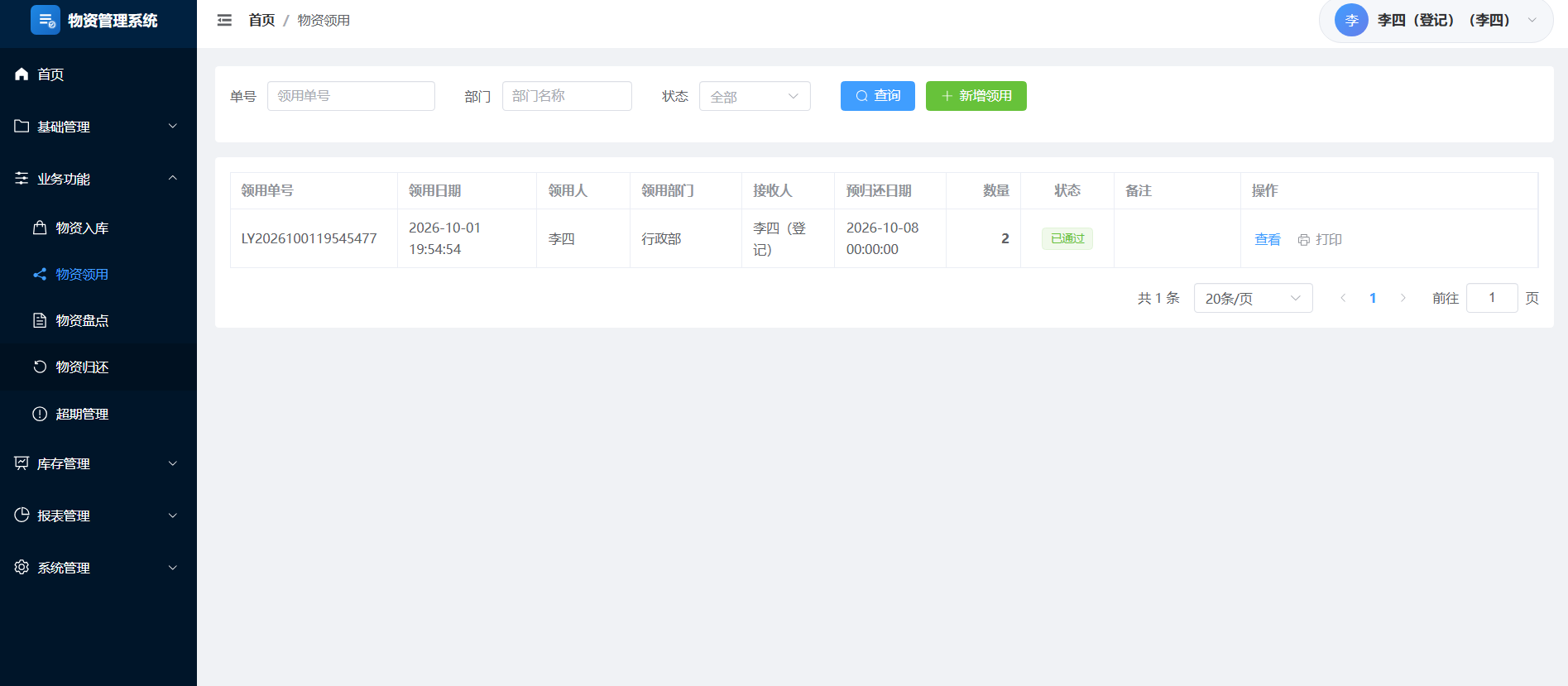This screenshot has width=1568, height=686.
Task: Click the 库存管理 chart icon
Action: tap(22, 463)
